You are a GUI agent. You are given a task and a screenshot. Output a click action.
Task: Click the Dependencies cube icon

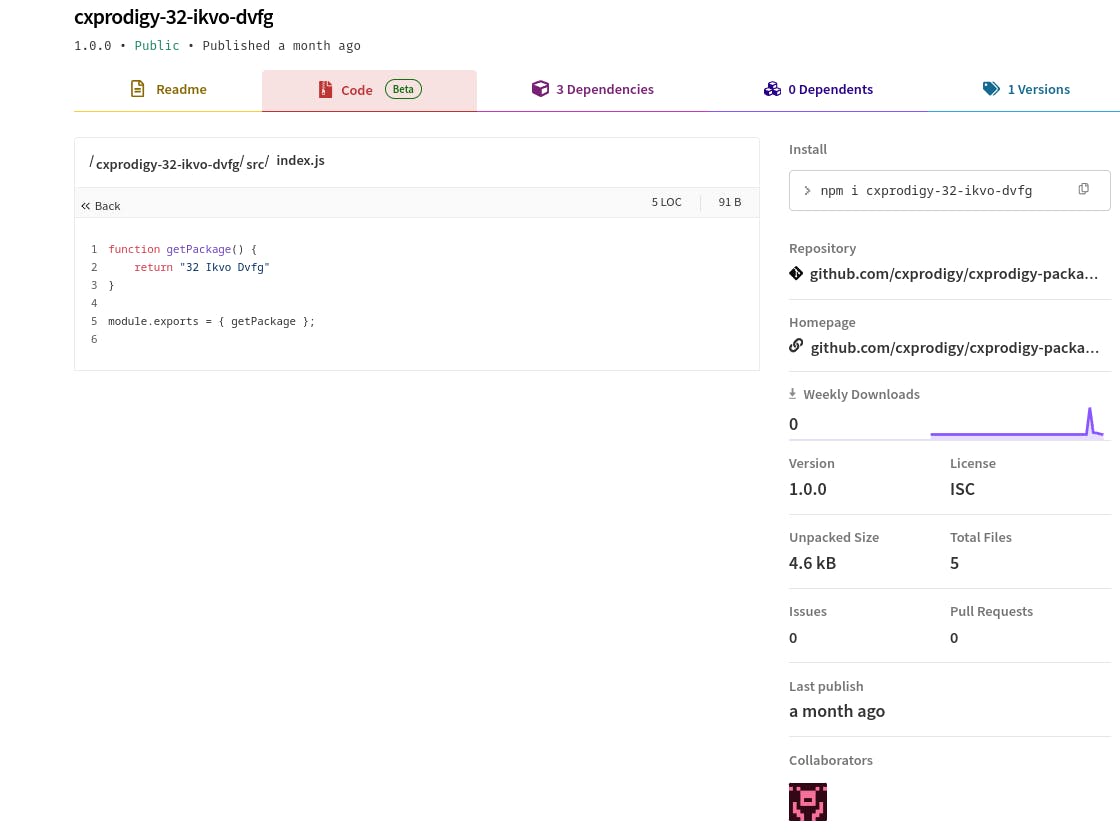[540, 89]
